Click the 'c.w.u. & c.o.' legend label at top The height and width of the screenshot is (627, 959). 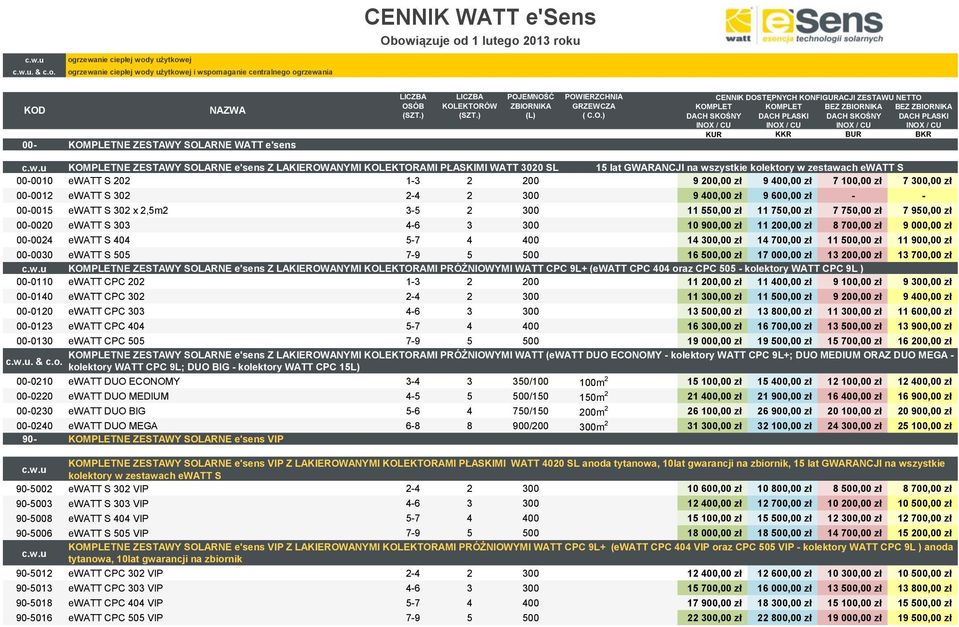tap(34, 72)
